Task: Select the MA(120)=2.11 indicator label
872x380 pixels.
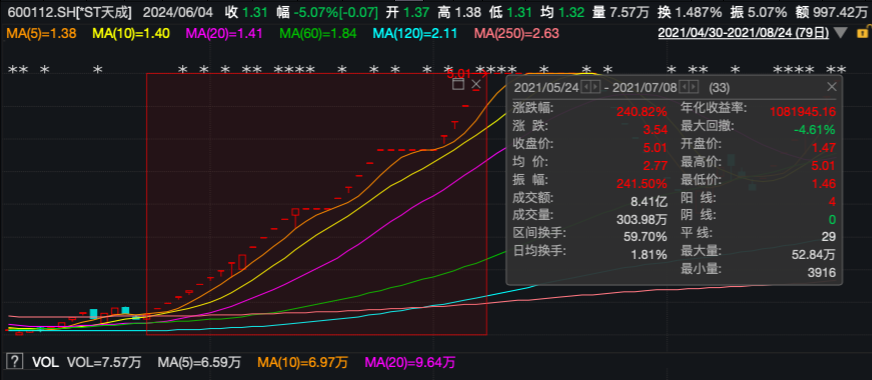Action: coord(414,33)
